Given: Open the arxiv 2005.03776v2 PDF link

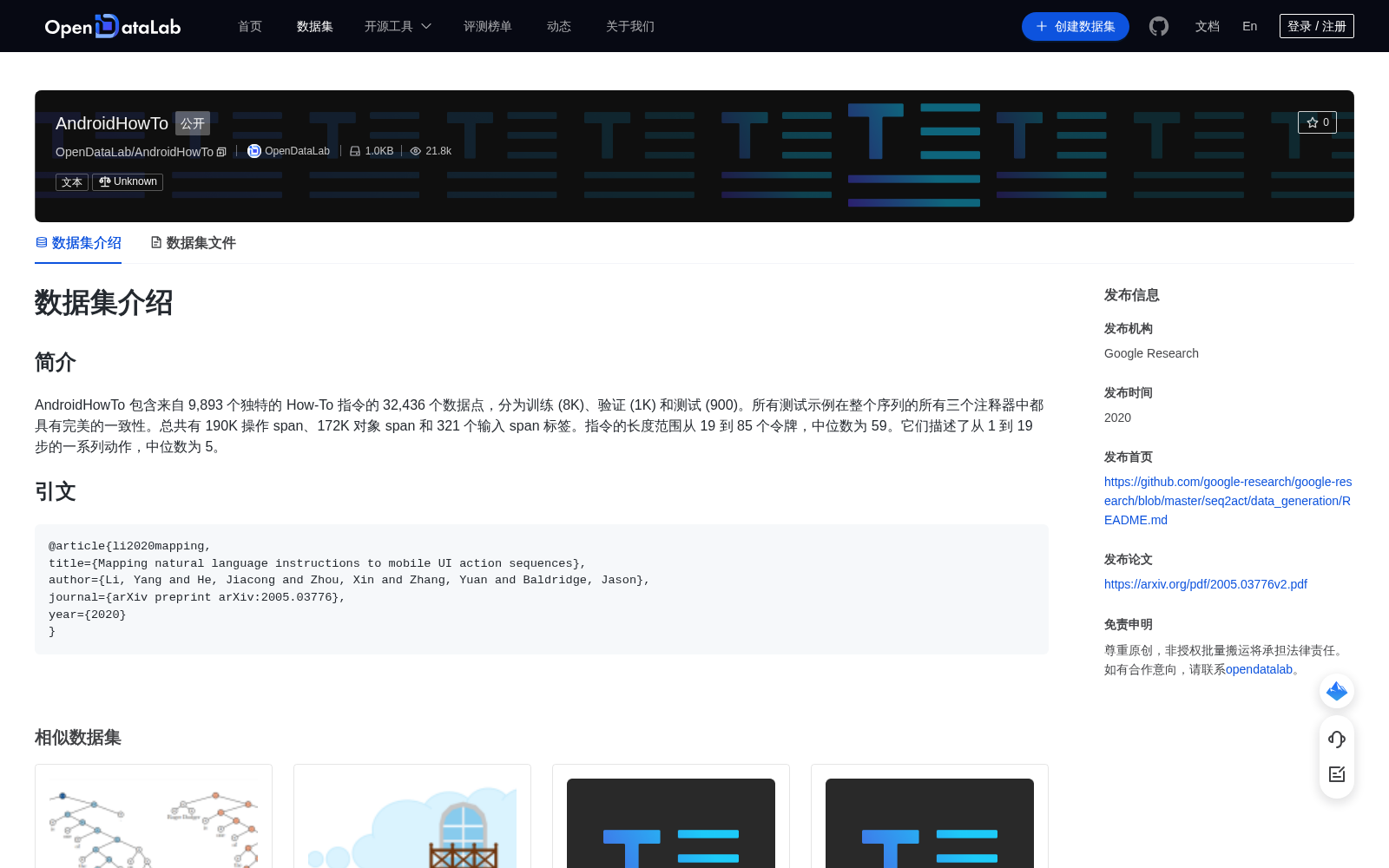Looking at the screenshot, I should 1206,584.
